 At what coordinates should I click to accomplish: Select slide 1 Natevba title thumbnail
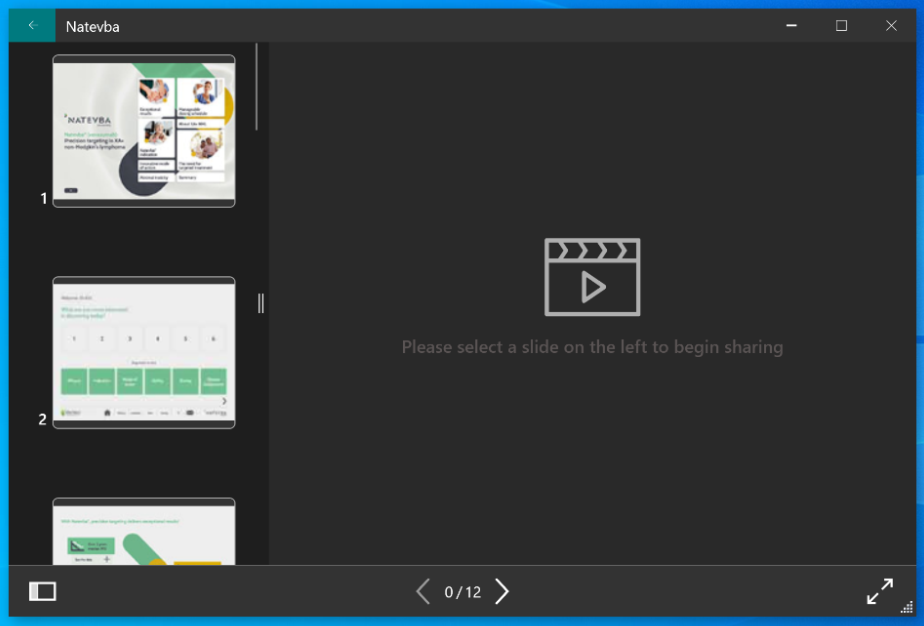tap(144, 131)
